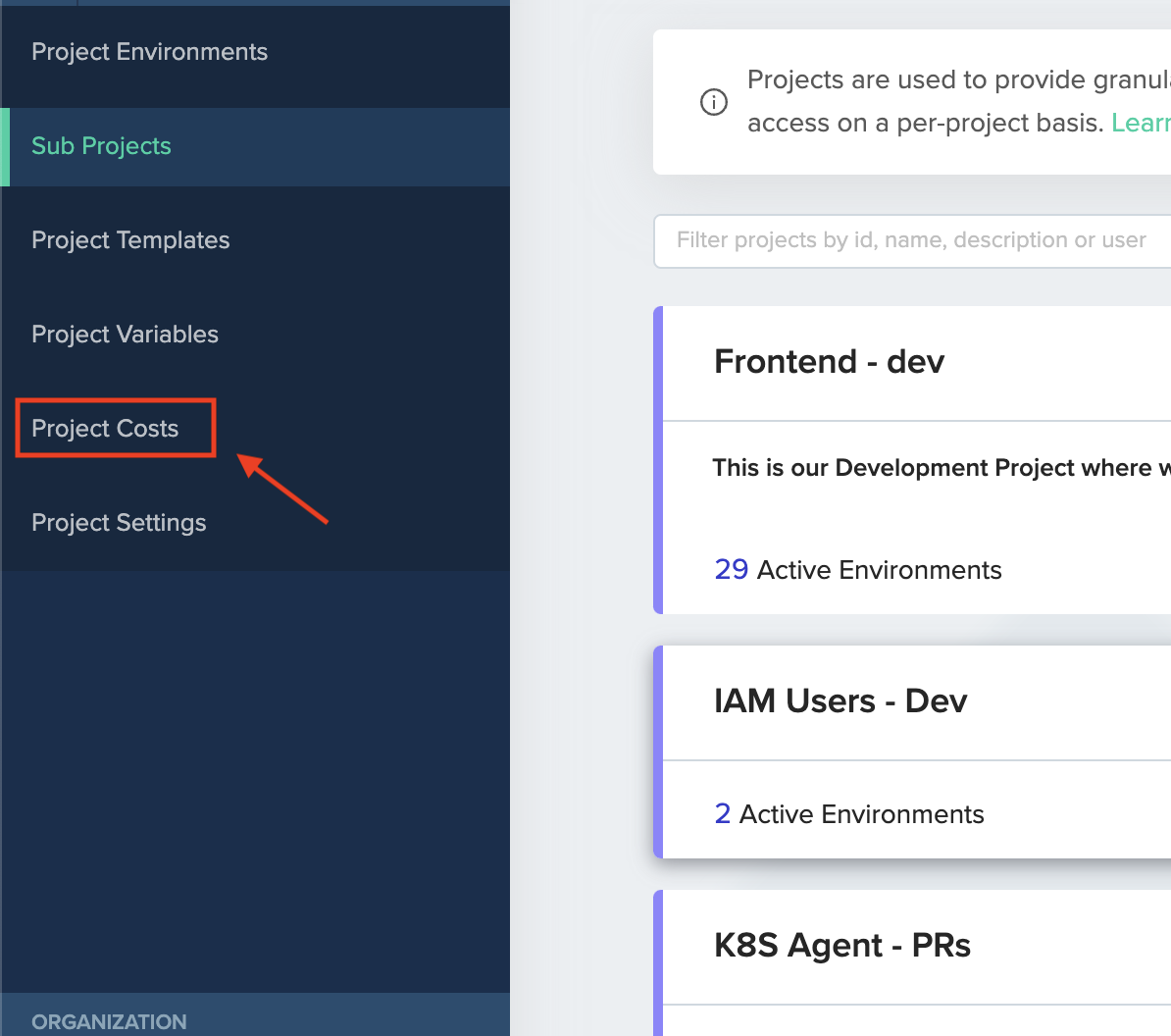Open the K8S Agent - PRs project
This screenshot has height=1036, width=1171.
[842, 946]
